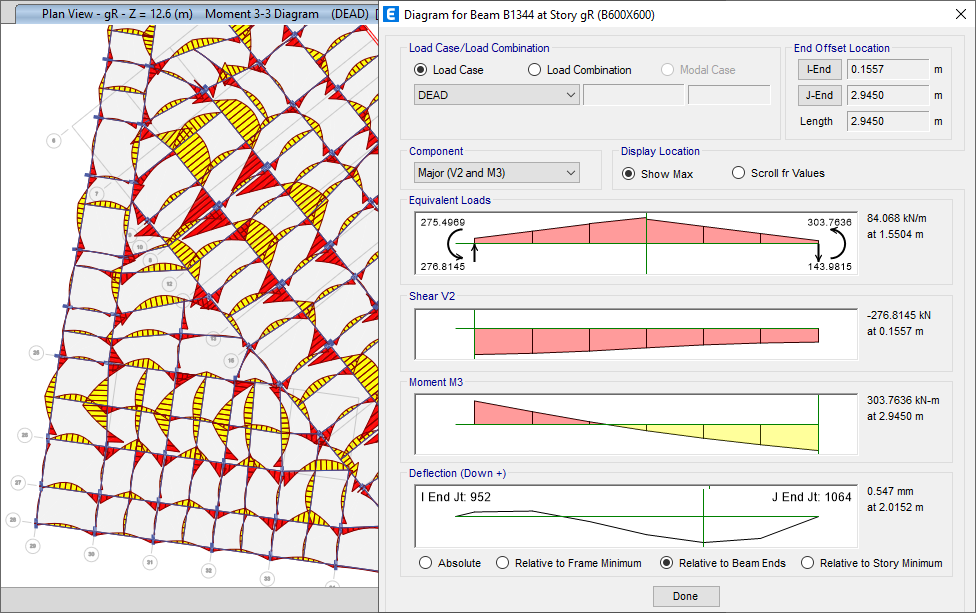
Task: Select the Scroll for Values option
Action: (x=739, y=174)
